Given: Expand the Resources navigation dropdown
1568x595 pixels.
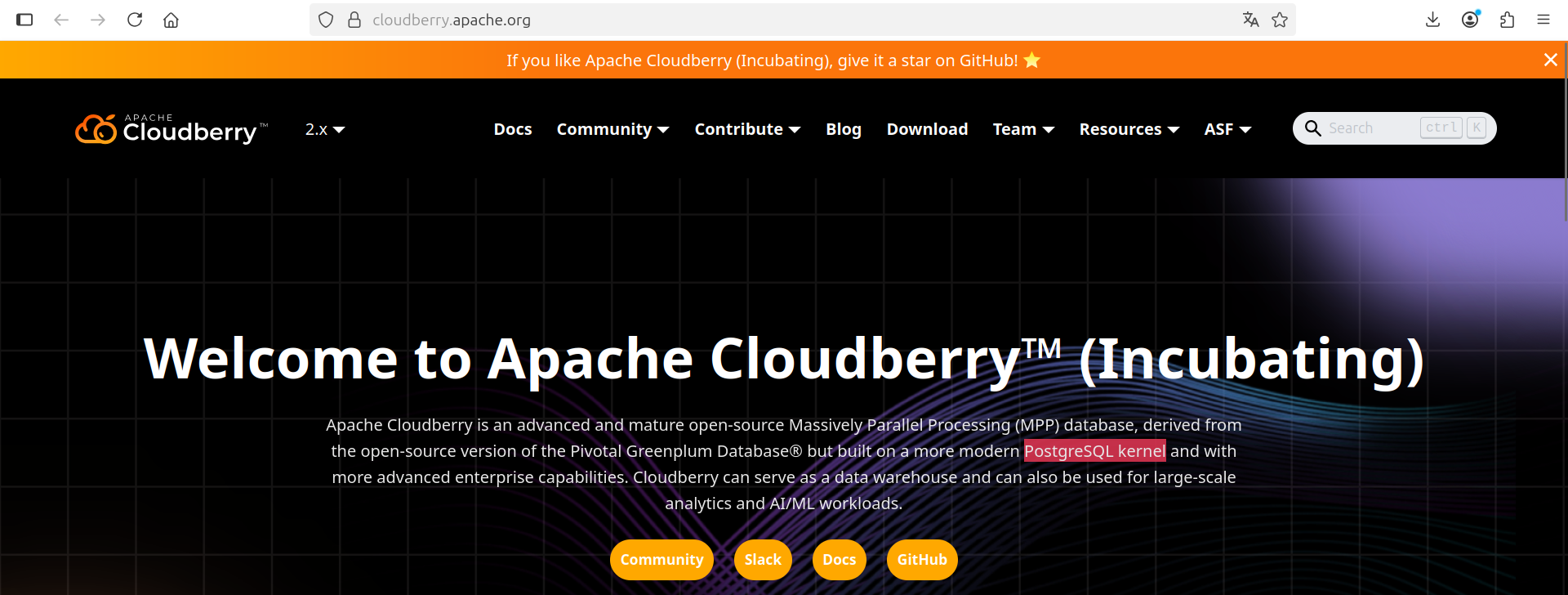Looking at the screenshot, I should coord(1129,129).
